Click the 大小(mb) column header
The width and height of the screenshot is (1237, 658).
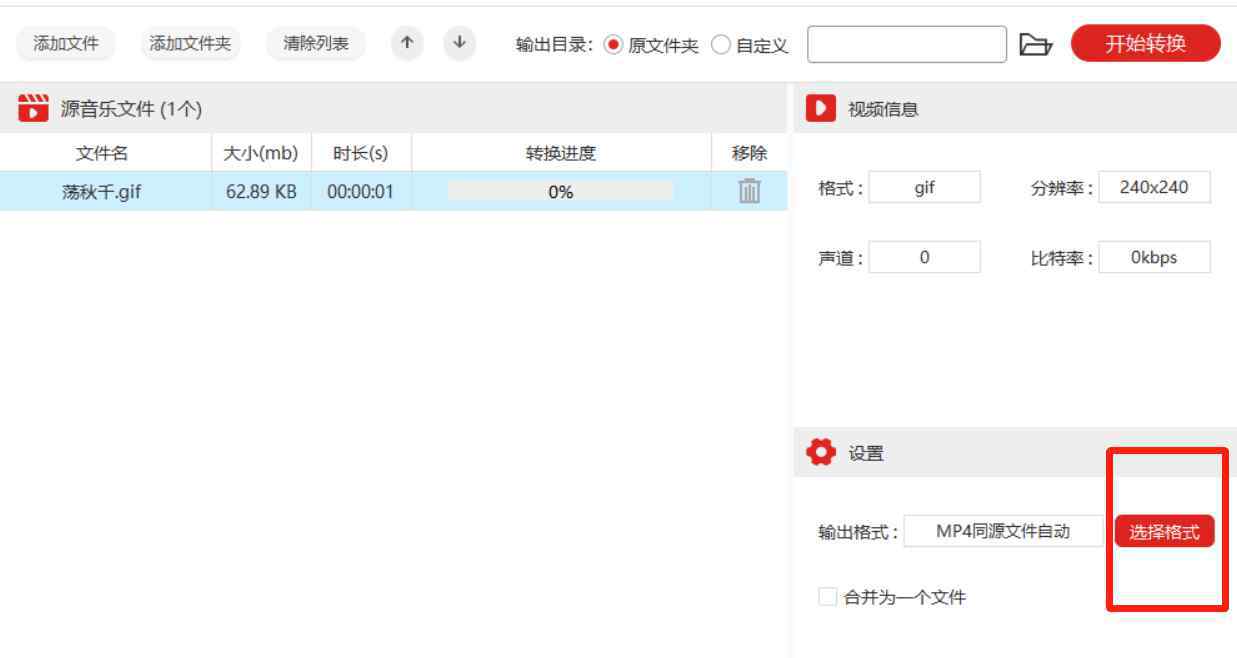[x=260, y=153]
